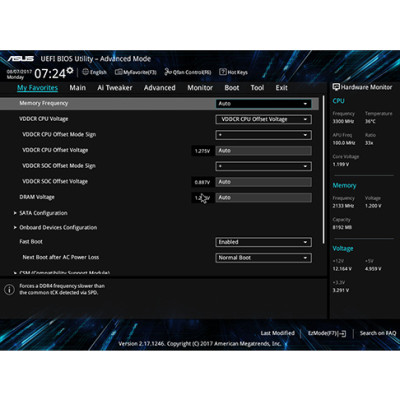This screenshot has width=400, height=400.
Task: Click the Voltage heading in Hardware Monitor
Action: coord(343,249)
